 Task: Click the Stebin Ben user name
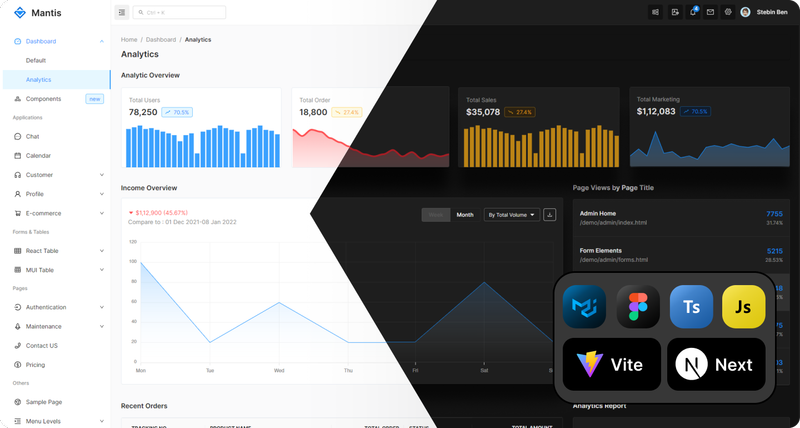[x=772, y=12]
